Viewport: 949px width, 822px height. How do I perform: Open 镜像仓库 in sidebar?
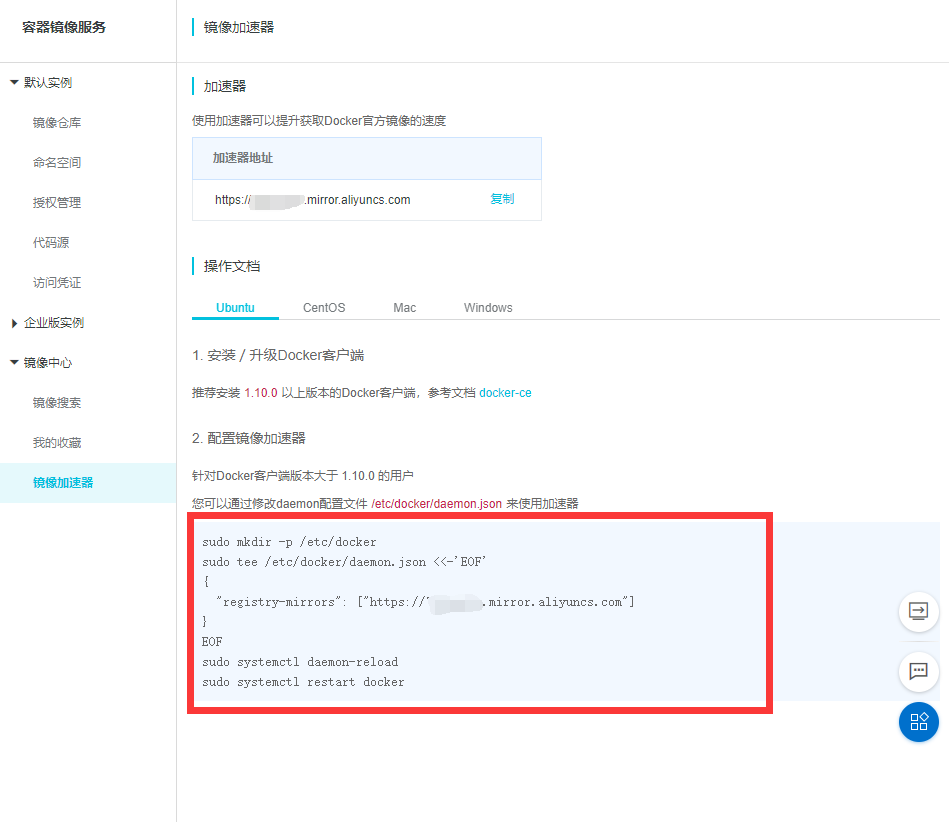57,123
